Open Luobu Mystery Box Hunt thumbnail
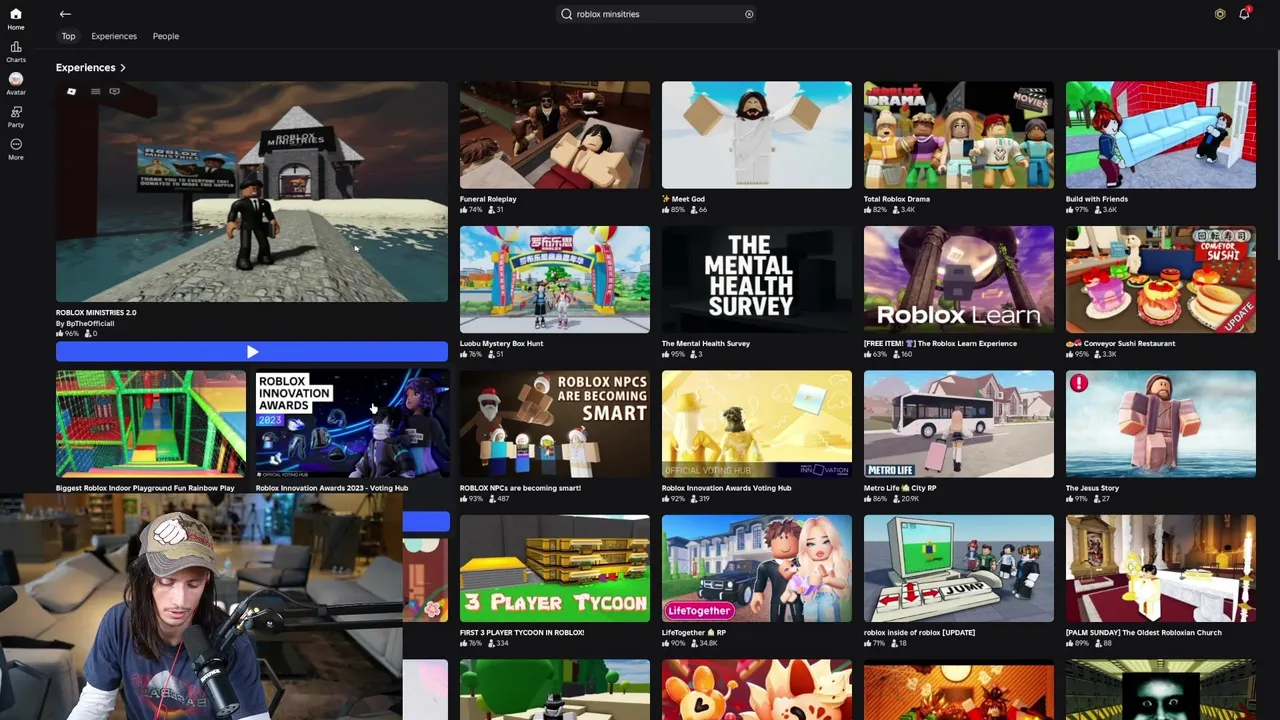This screenshot has height=720, width=1280. (554, 280)
